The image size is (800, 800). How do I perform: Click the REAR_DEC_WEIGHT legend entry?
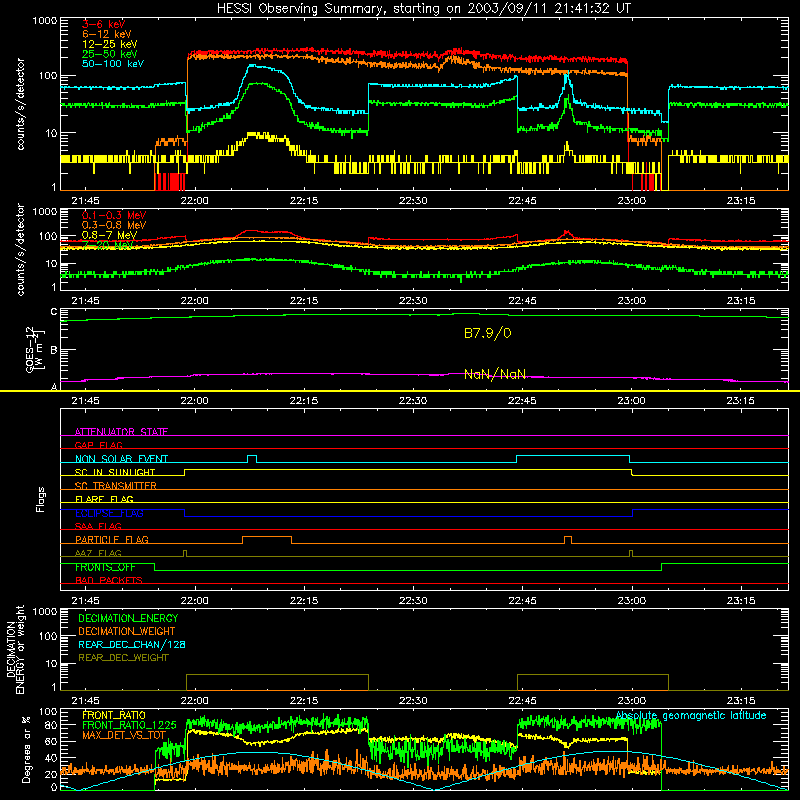coord(123,658)
